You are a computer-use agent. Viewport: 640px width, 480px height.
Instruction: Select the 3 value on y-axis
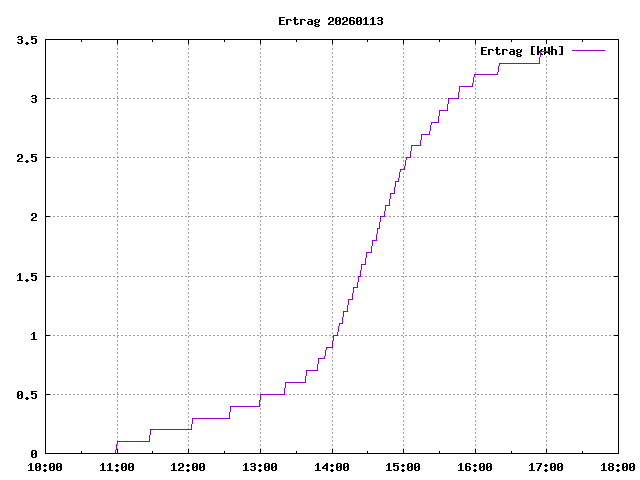(x=34, y=99)
